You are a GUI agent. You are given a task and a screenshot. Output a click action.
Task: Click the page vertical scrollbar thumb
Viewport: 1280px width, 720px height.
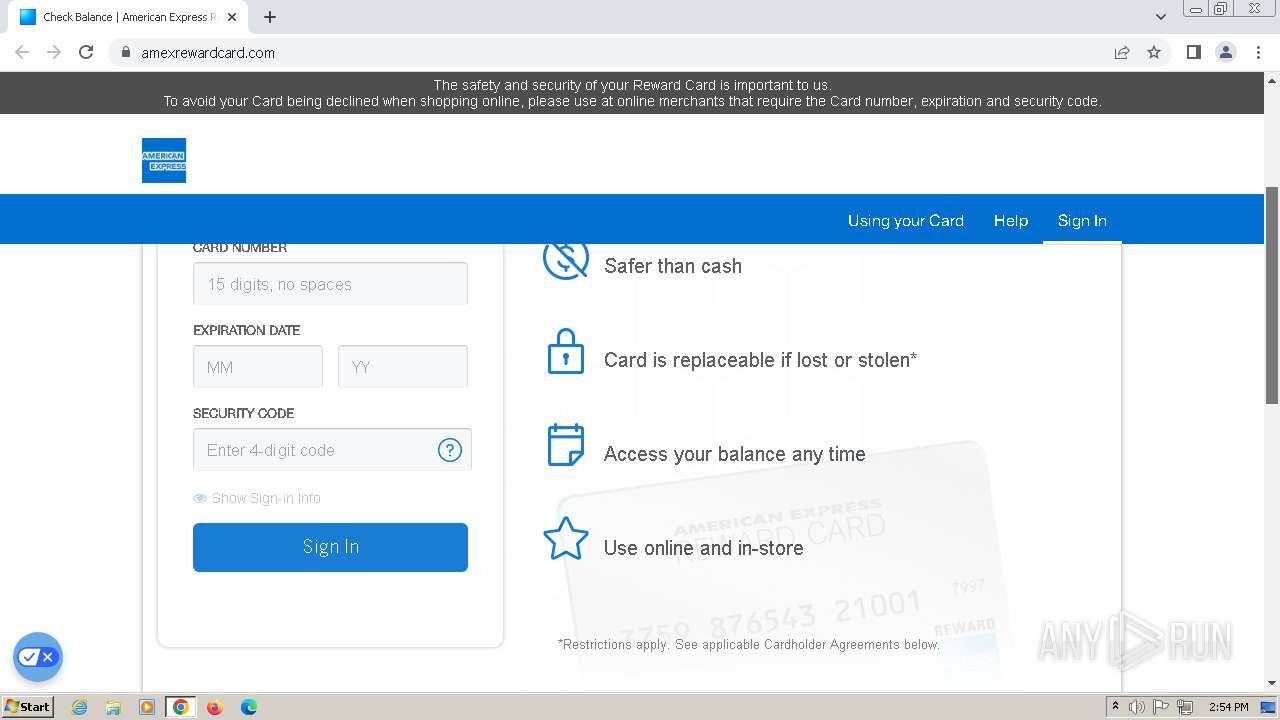tap(1272, 295)
